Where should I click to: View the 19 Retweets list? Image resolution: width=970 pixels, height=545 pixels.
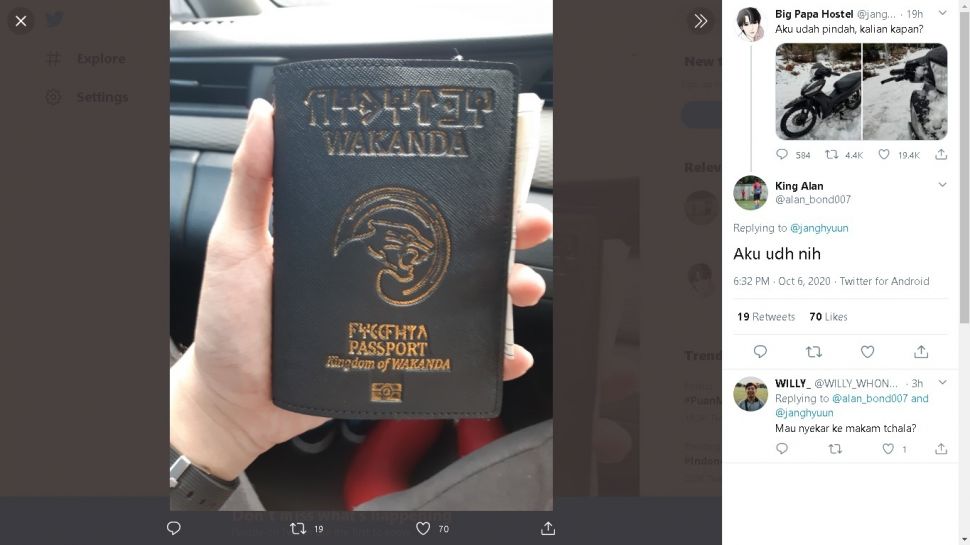click(x=766, y=317)
